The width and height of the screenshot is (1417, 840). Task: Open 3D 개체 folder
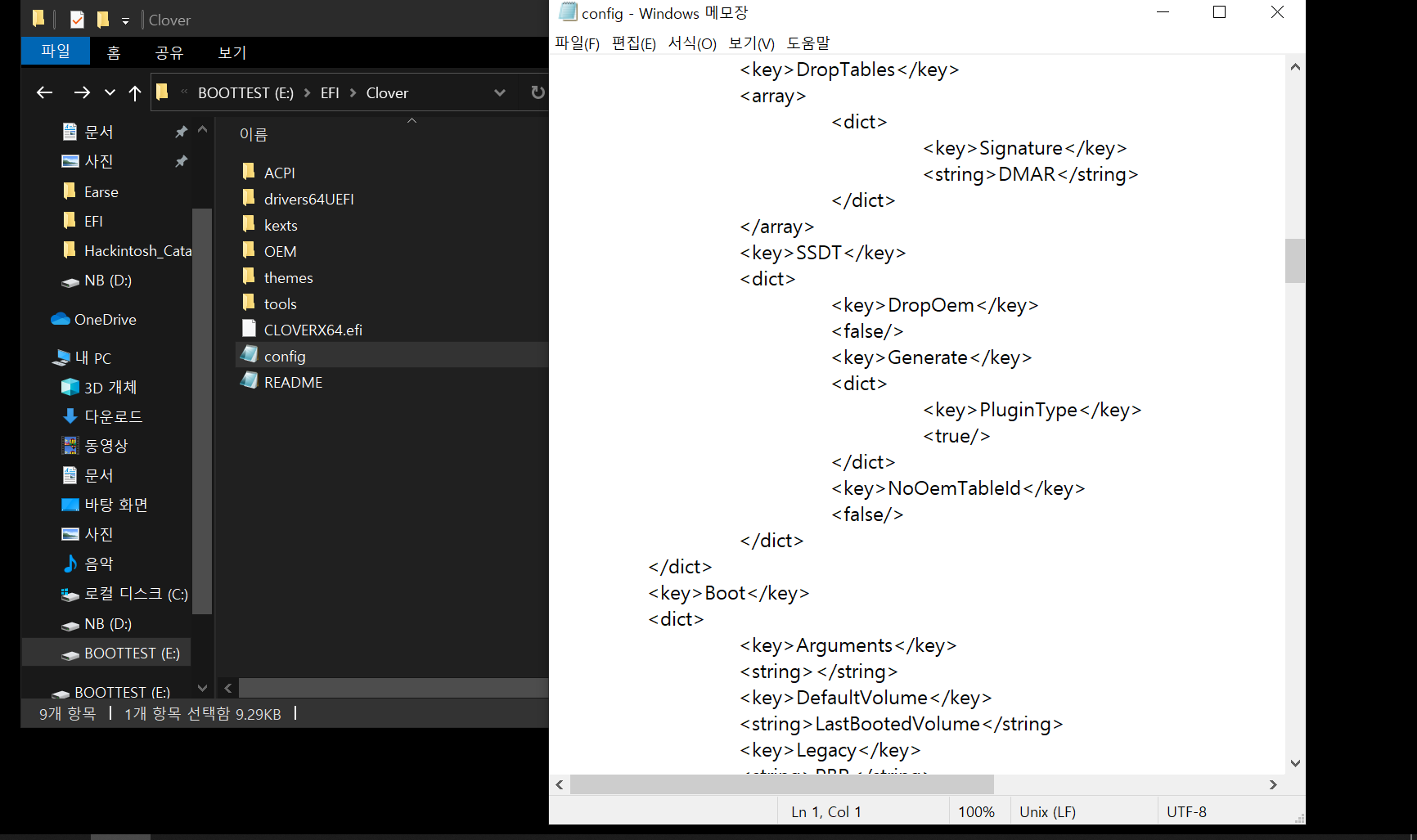(x=110, y=387)
